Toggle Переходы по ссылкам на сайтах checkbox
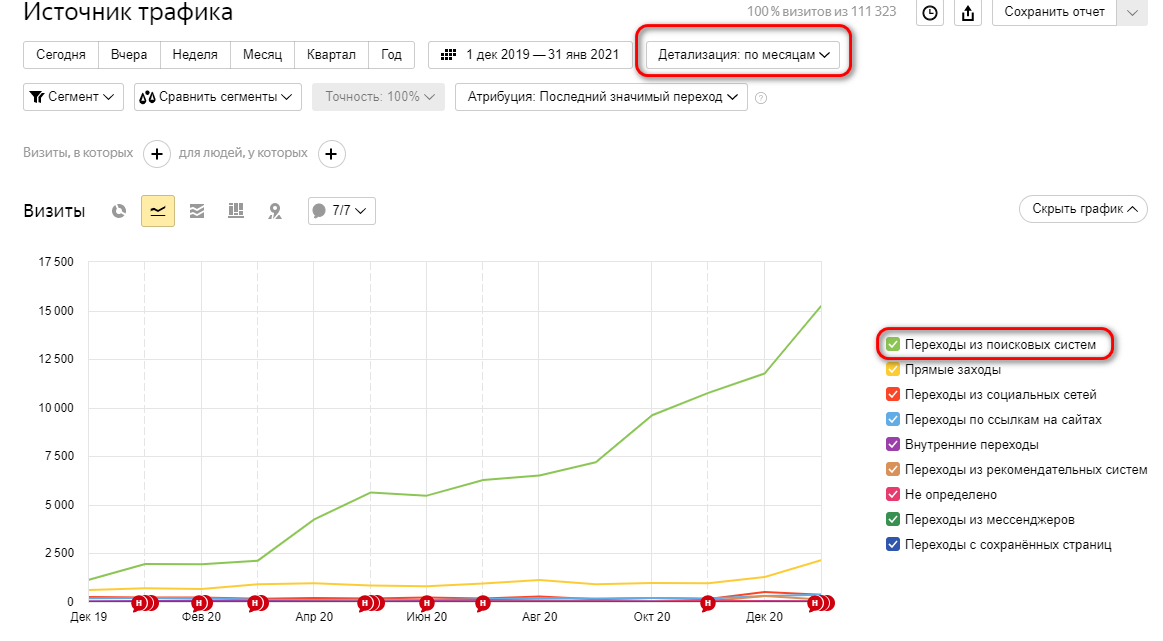 [893, 419]
